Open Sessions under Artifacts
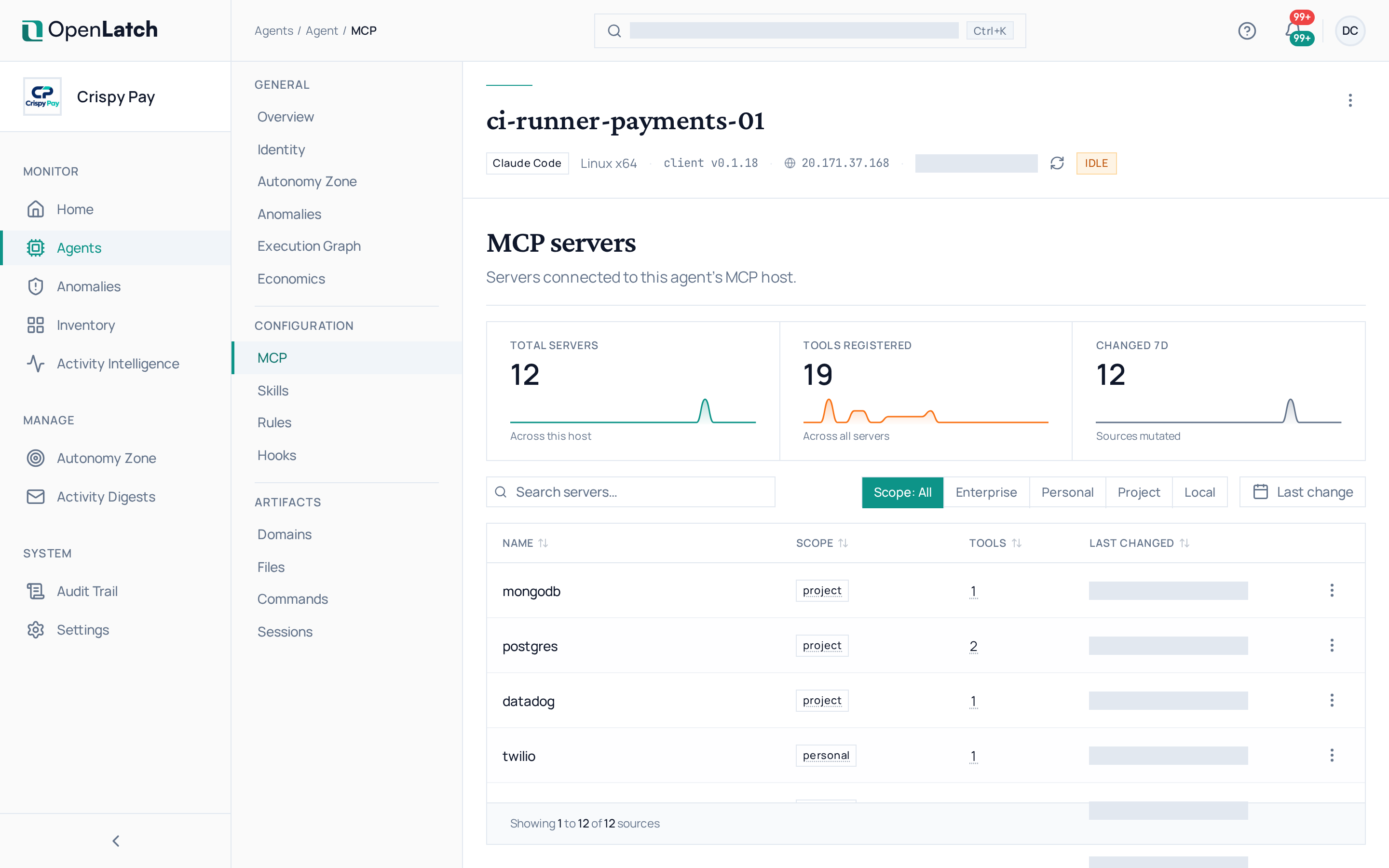The width and height of the screenshot is (1389, 868). pos(347,632)
